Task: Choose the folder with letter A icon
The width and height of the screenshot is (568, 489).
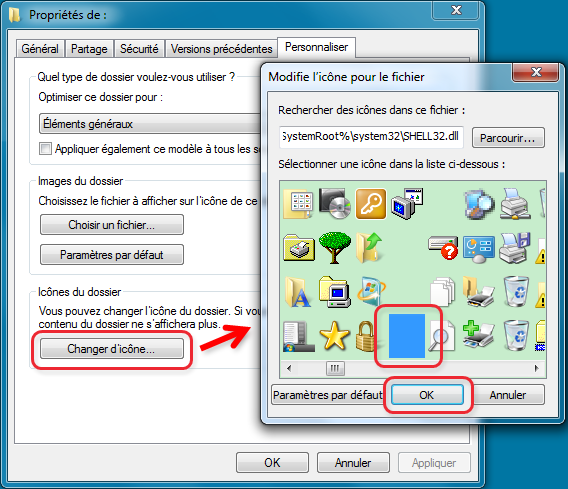Action: click(x=298, y=292)
